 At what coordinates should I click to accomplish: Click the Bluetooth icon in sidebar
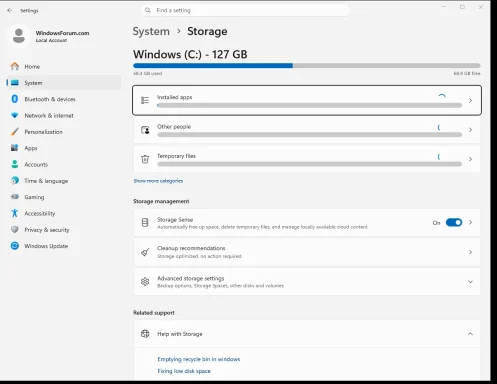click(x=15, y=99)
